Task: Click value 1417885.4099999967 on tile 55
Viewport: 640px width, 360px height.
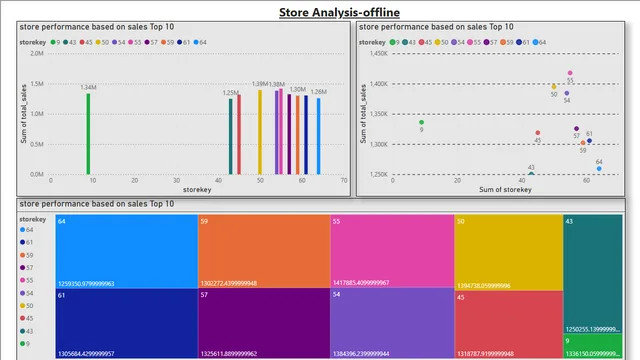Action: click(x=361, y=282)
